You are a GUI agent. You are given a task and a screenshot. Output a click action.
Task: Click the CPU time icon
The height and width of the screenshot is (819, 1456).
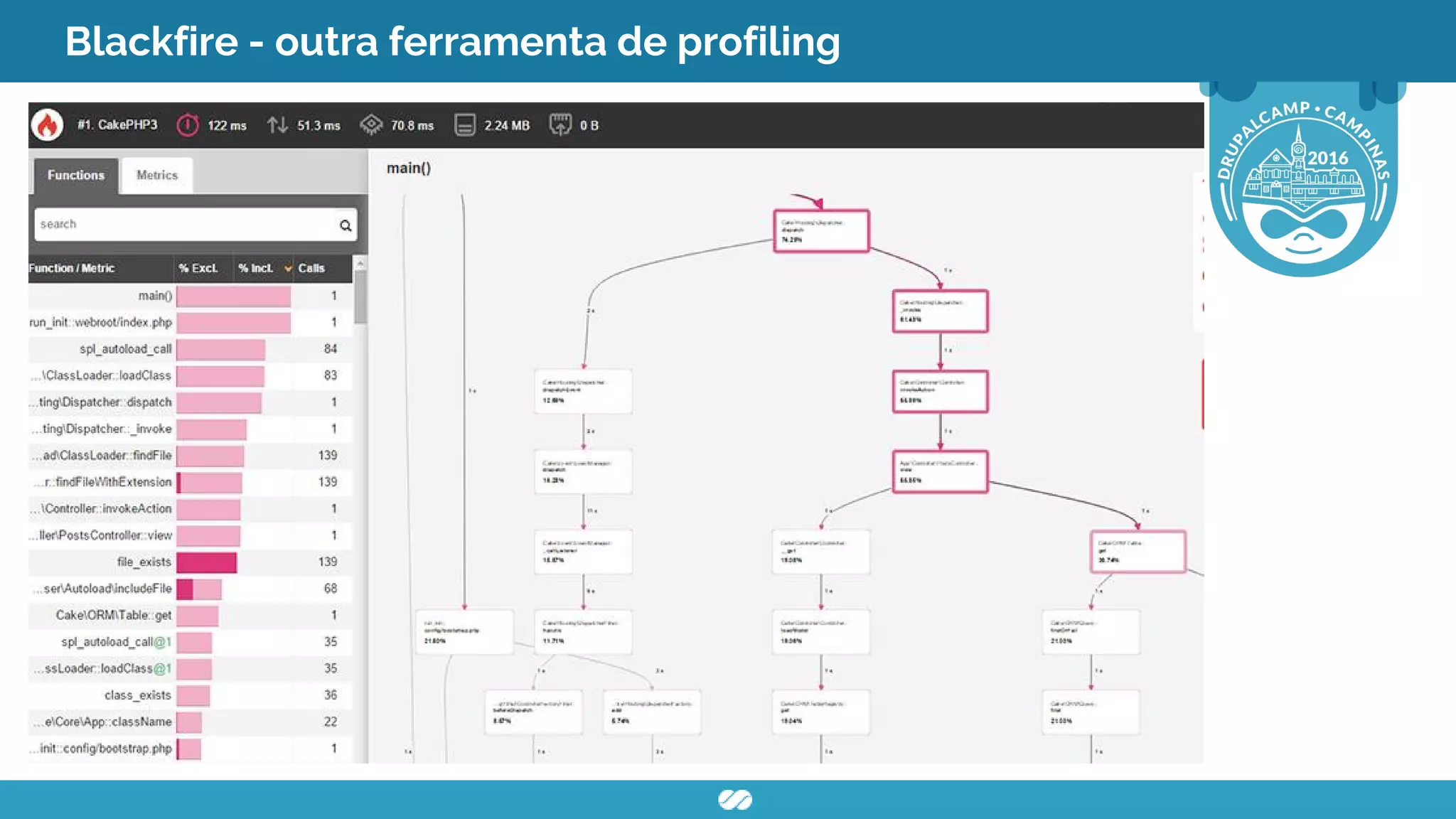point(371,125)
